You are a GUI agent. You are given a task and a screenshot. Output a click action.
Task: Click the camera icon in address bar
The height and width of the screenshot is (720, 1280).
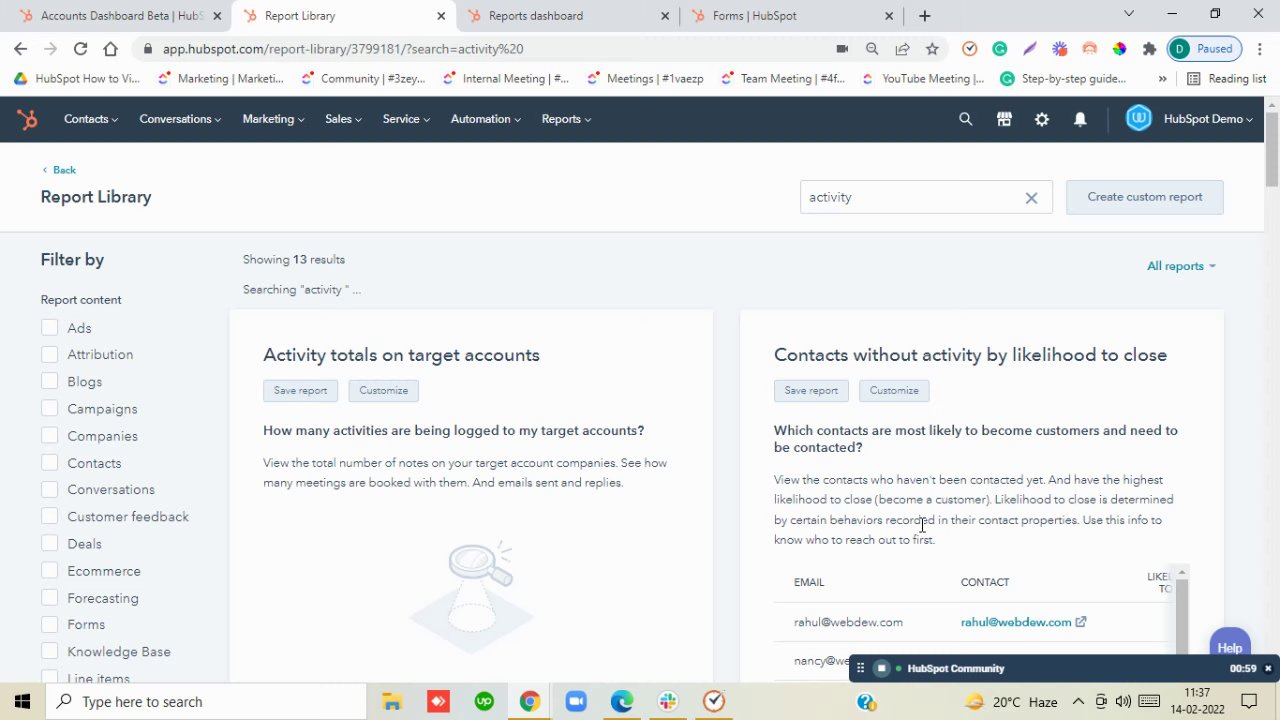[842, 48]
